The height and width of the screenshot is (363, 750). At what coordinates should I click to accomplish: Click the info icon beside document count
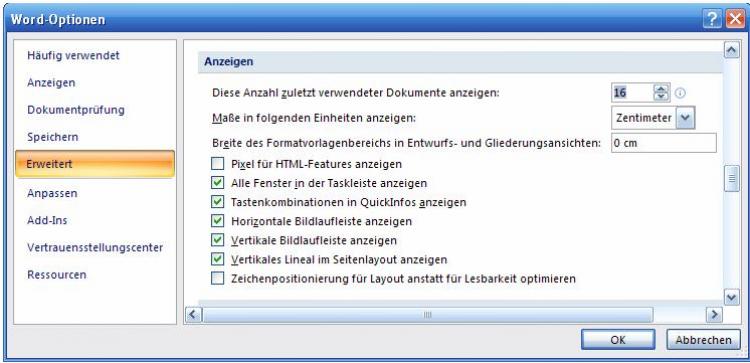coord(680,93)
